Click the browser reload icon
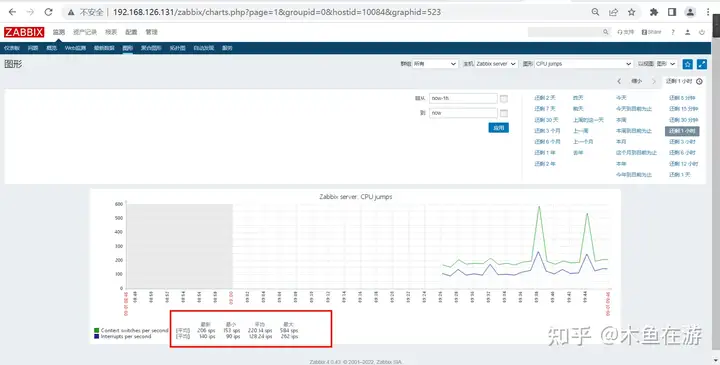Viewport: 720px width, 365px height. point(48,12)
